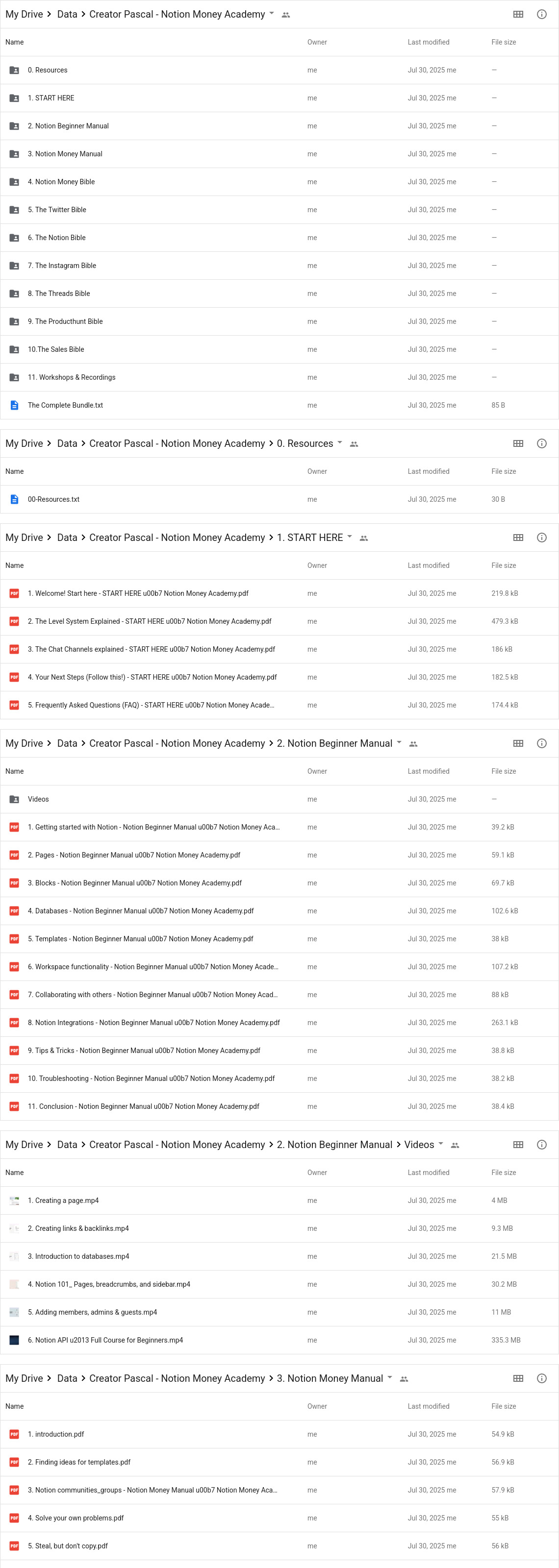Click My Drive breadcrumb in Videos header
Image resolution: width=559 pixels, height=1568 pixels.
point(25,1145)
